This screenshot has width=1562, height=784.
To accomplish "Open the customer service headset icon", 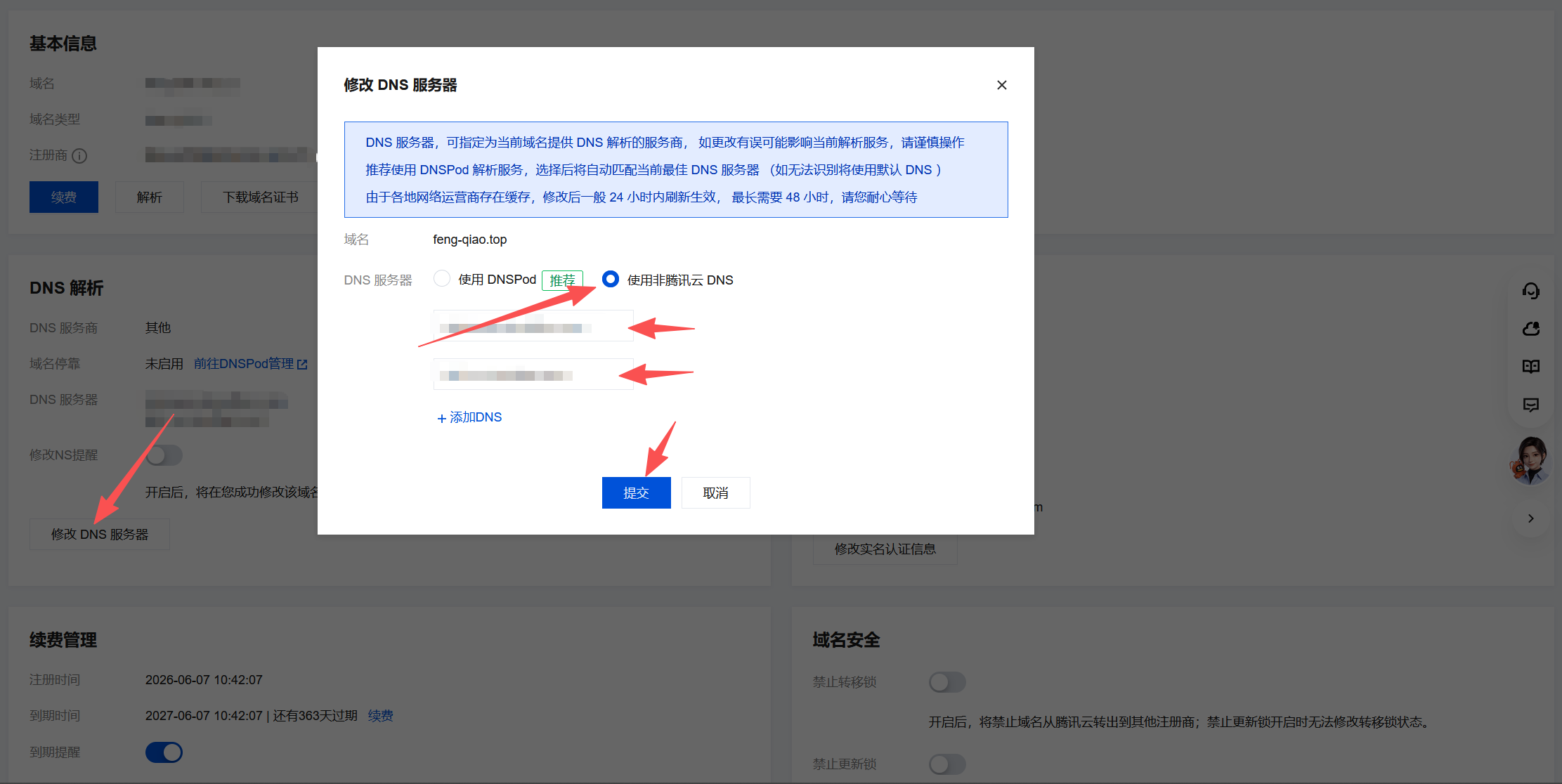I will tap(1531, 291).
